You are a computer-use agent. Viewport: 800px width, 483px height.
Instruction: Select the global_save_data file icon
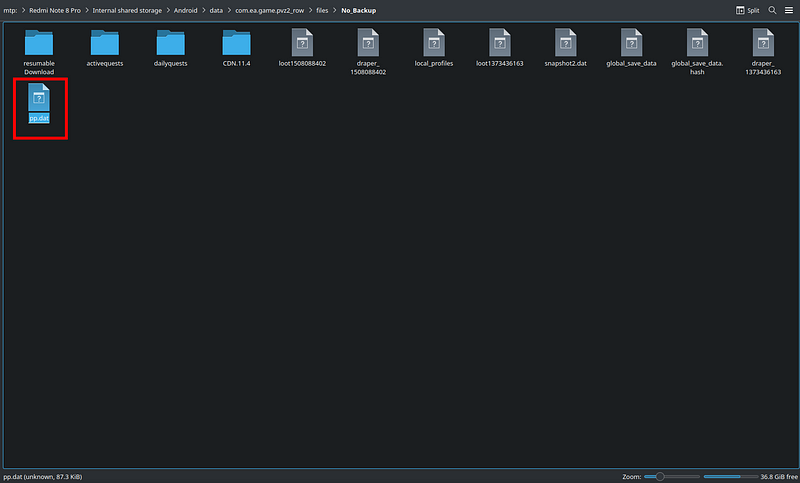click(x=631, y=42)
